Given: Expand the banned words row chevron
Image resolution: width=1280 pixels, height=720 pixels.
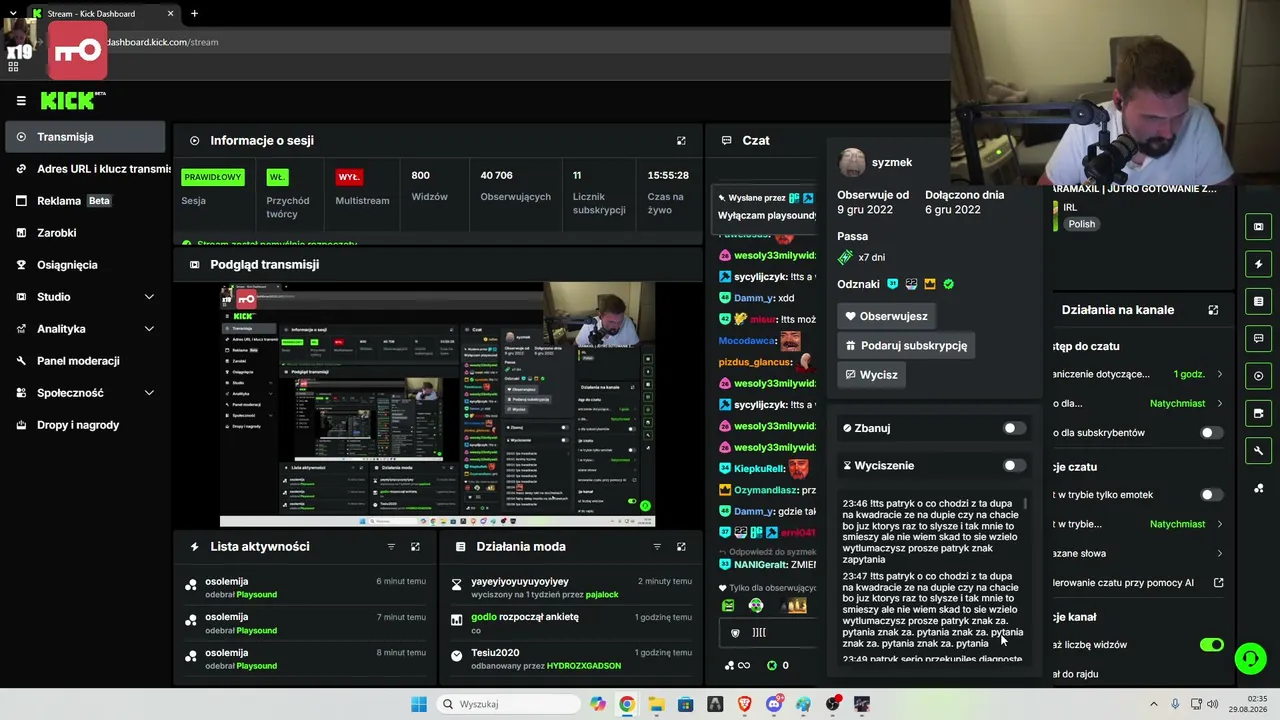Looking at the screenshot, I should click(x=1219, y=553).
